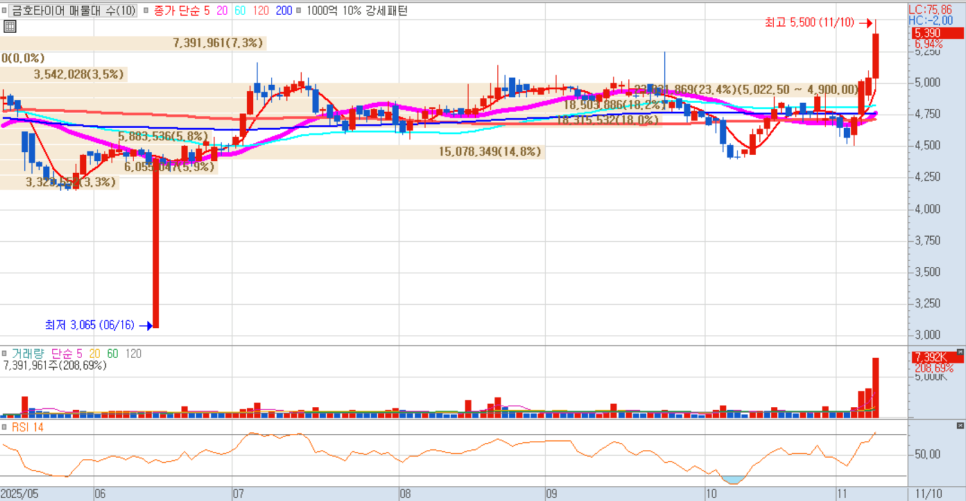Image resolution: width=966 pixels, height=501 pixels.
Task: Click the LC:75.86 value
Action: point(930,10)
